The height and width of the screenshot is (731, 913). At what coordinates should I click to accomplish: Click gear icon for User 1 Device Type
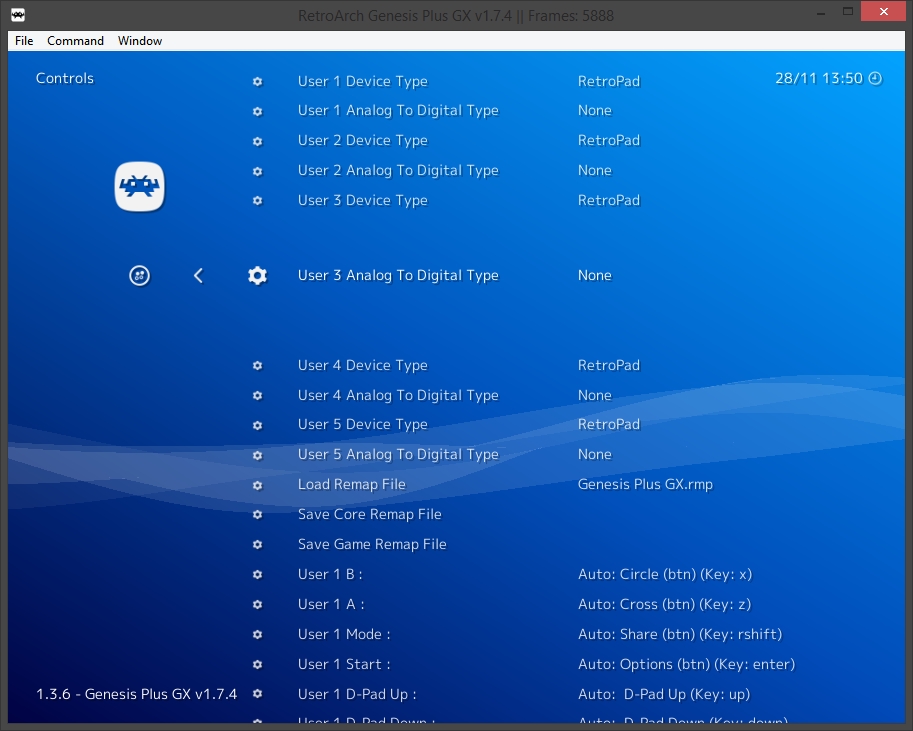coord(257,82)
